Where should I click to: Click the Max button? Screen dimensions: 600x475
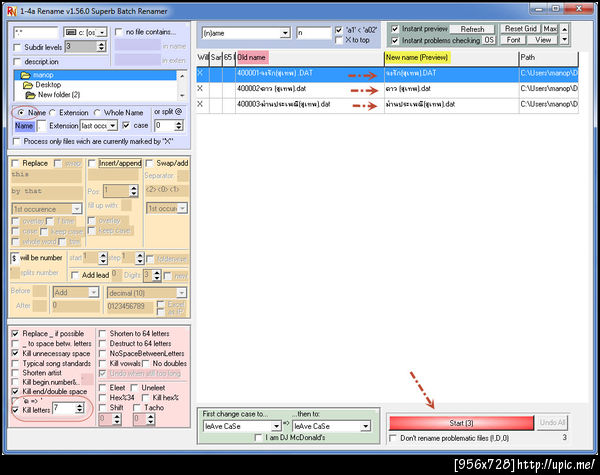point(550,29)
